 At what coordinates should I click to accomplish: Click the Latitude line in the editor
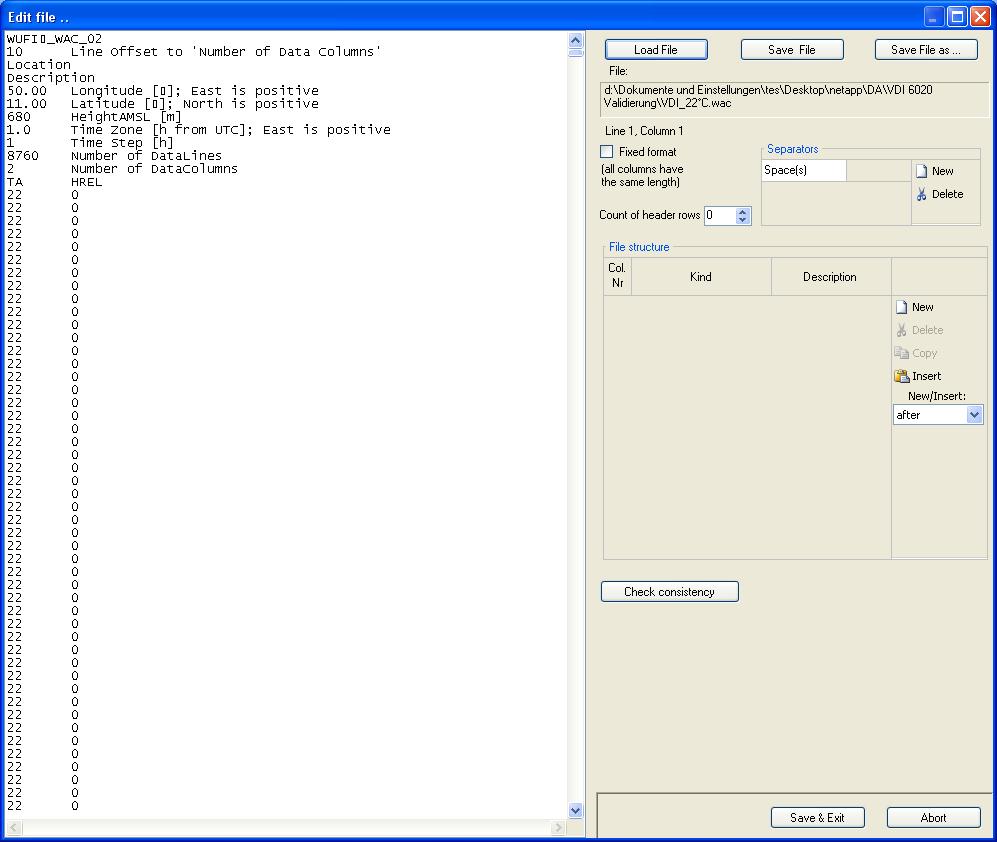[x=163, y=104]
